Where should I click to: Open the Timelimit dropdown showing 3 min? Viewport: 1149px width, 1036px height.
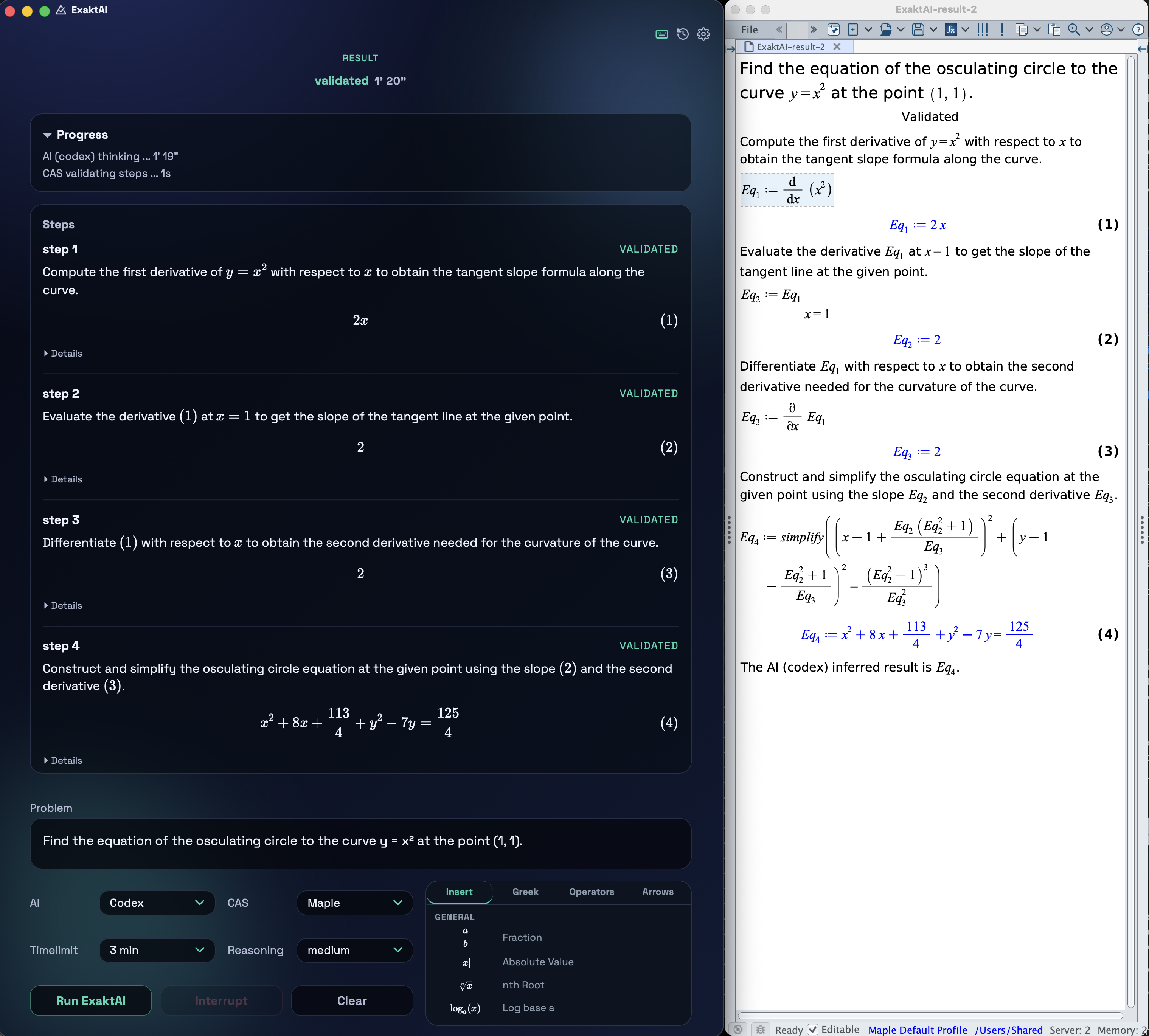pyautogui.click(x=157, y=950)
